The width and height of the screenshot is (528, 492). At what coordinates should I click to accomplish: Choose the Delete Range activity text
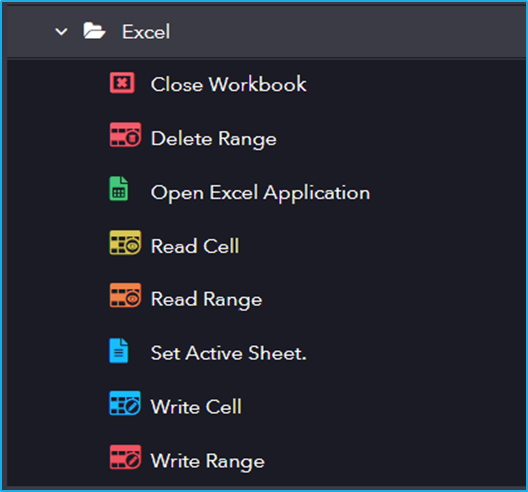tap(213, 139)
